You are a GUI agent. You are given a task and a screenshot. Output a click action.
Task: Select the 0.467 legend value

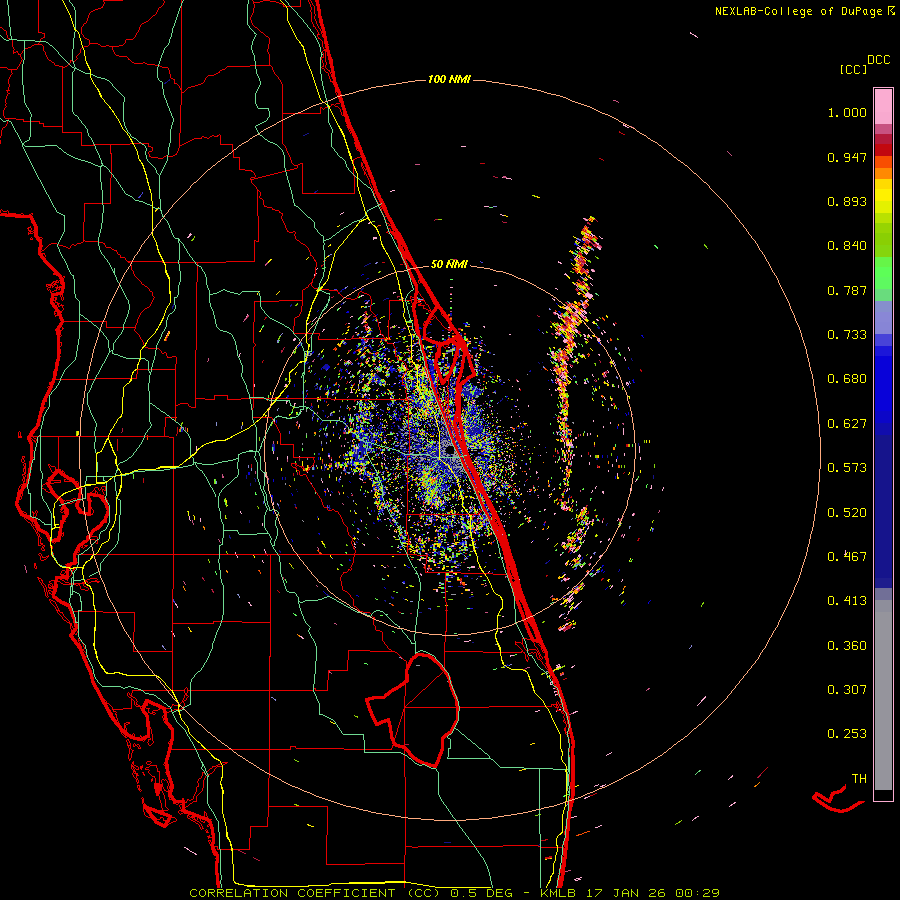pos(847,557)
